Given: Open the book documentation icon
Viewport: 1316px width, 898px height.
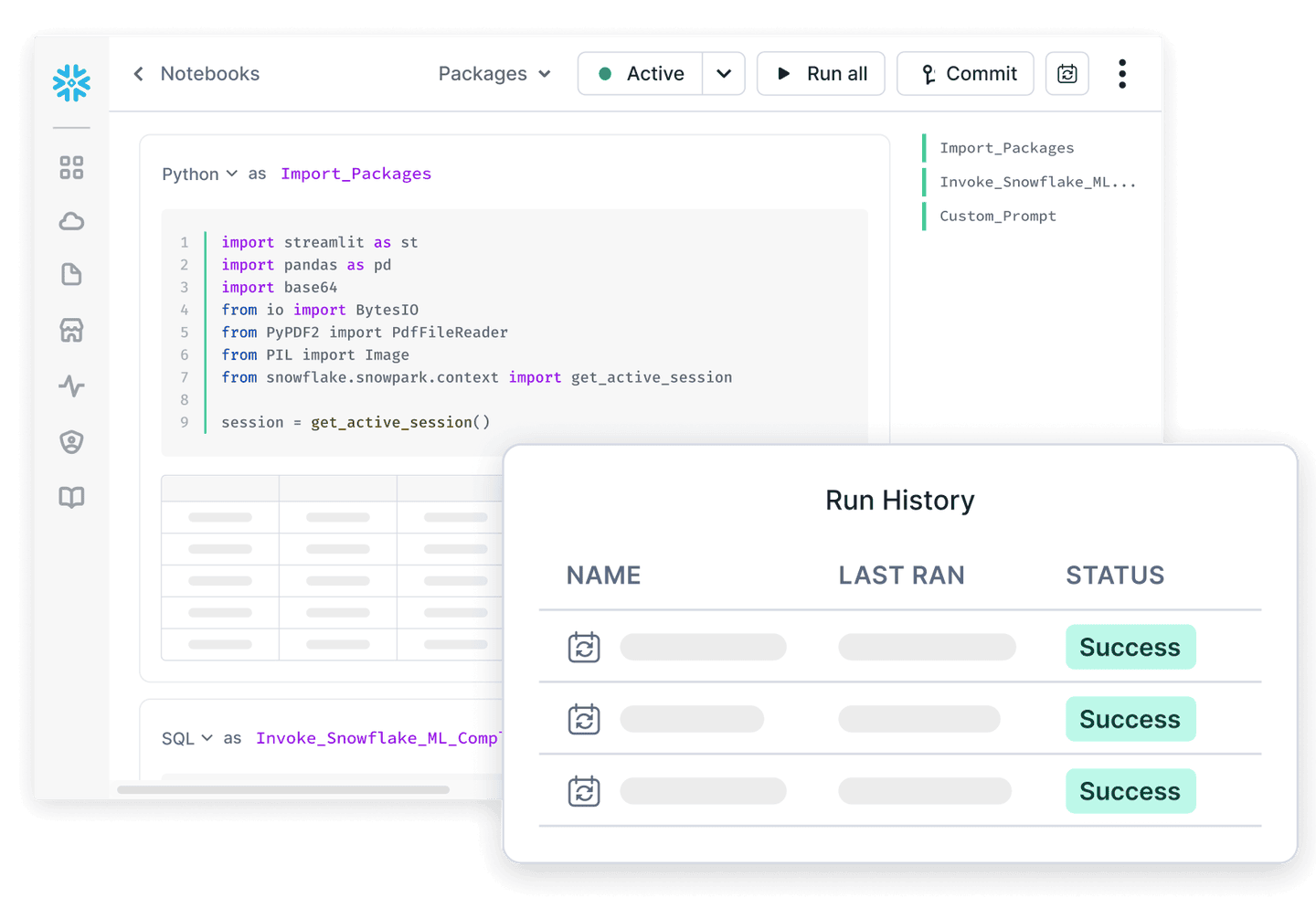Looking at the screenshot, I should click(x=71, y=497).
